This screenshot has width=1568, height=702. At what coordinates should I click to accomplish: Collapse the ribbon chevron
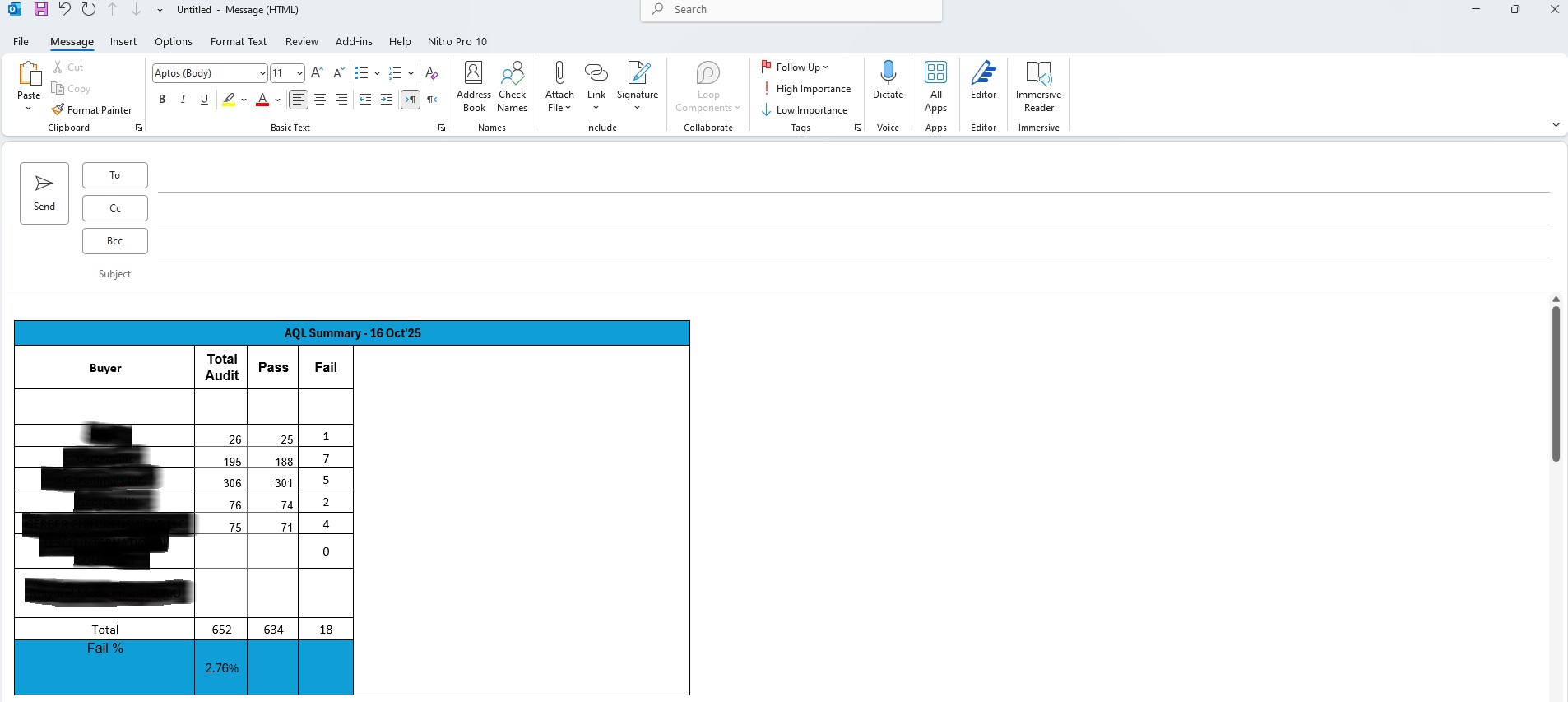[1556, 124]
